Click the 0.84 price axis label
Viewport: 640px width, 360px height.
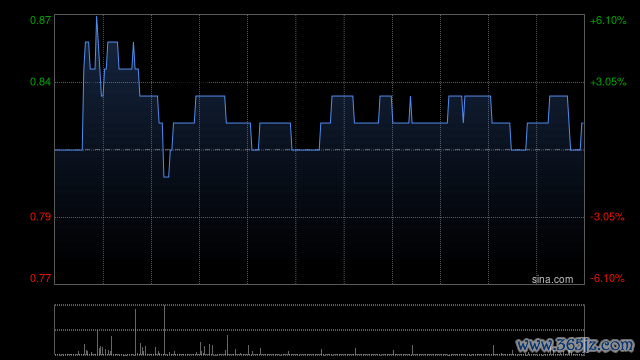(40, 82)
